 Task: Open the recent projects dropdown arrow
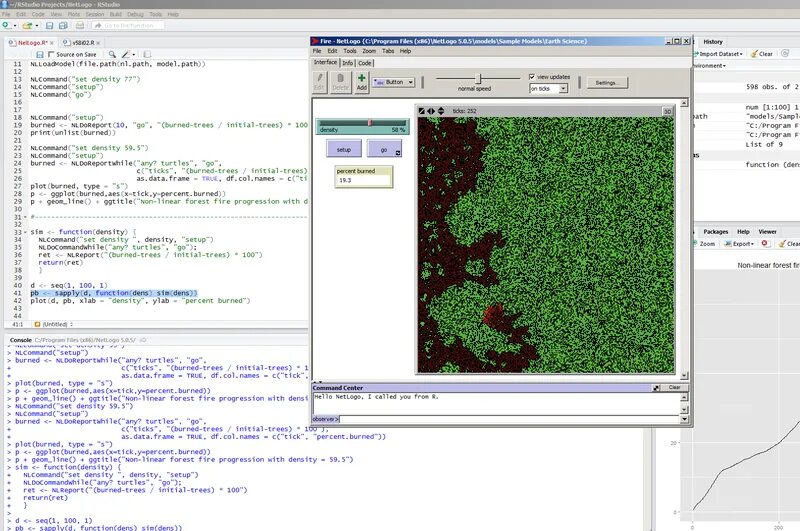coord(37,26)
